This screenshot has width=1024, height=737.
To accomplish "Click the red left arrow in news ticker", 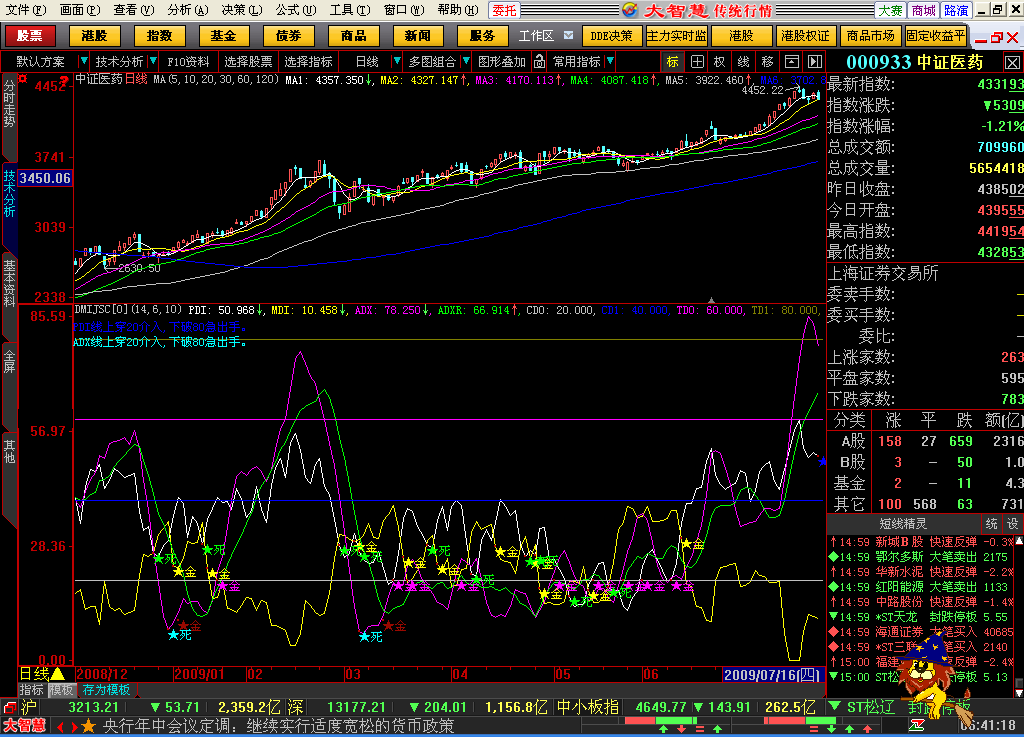I will (61, 726).
